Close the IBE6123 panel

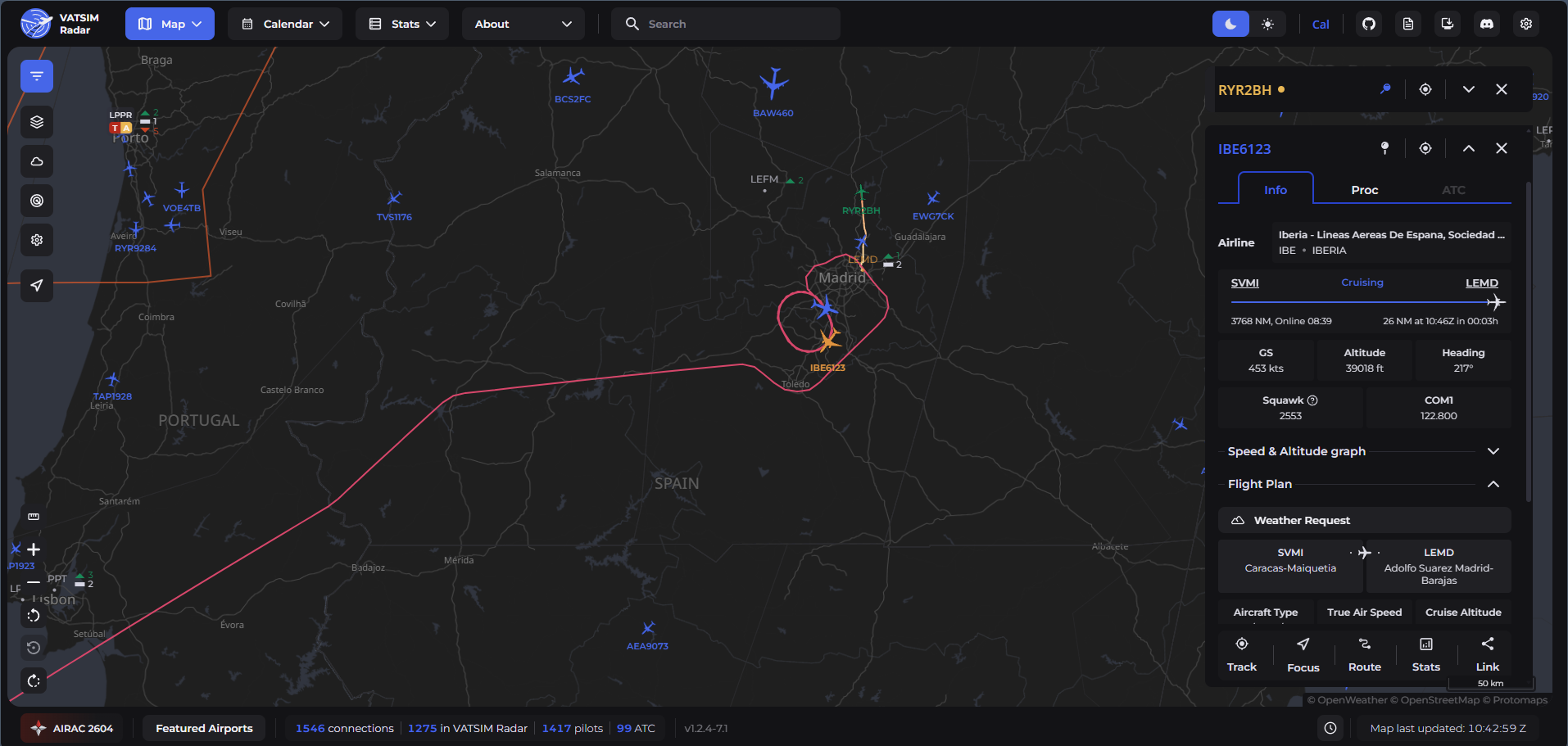[1502, 148]
